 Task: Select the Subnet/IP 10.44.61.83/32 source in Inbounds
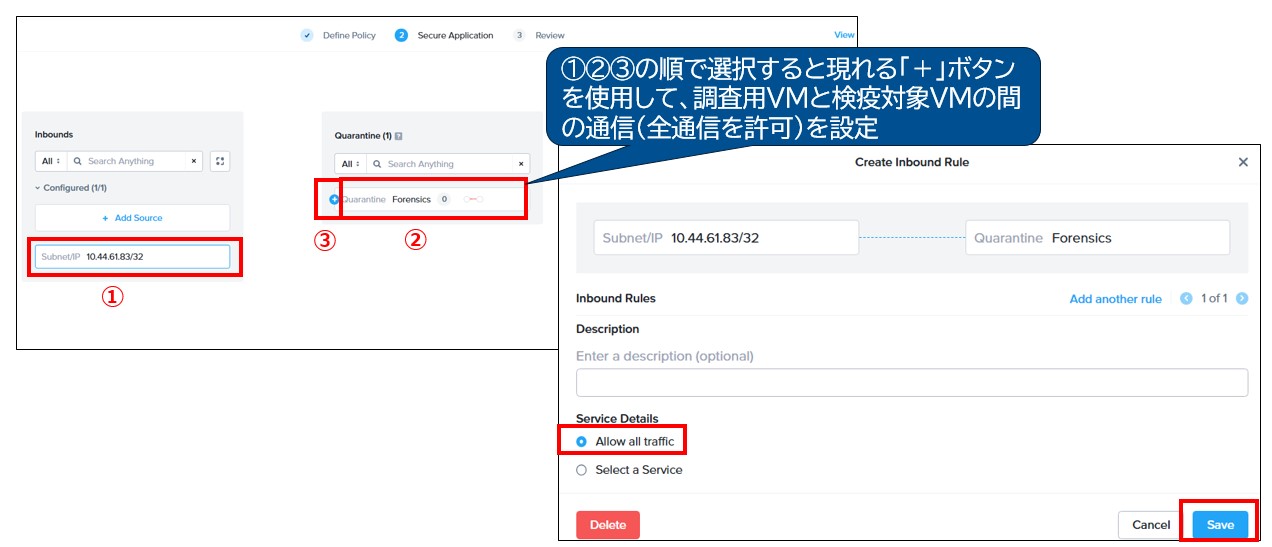(x=132, y=257)
